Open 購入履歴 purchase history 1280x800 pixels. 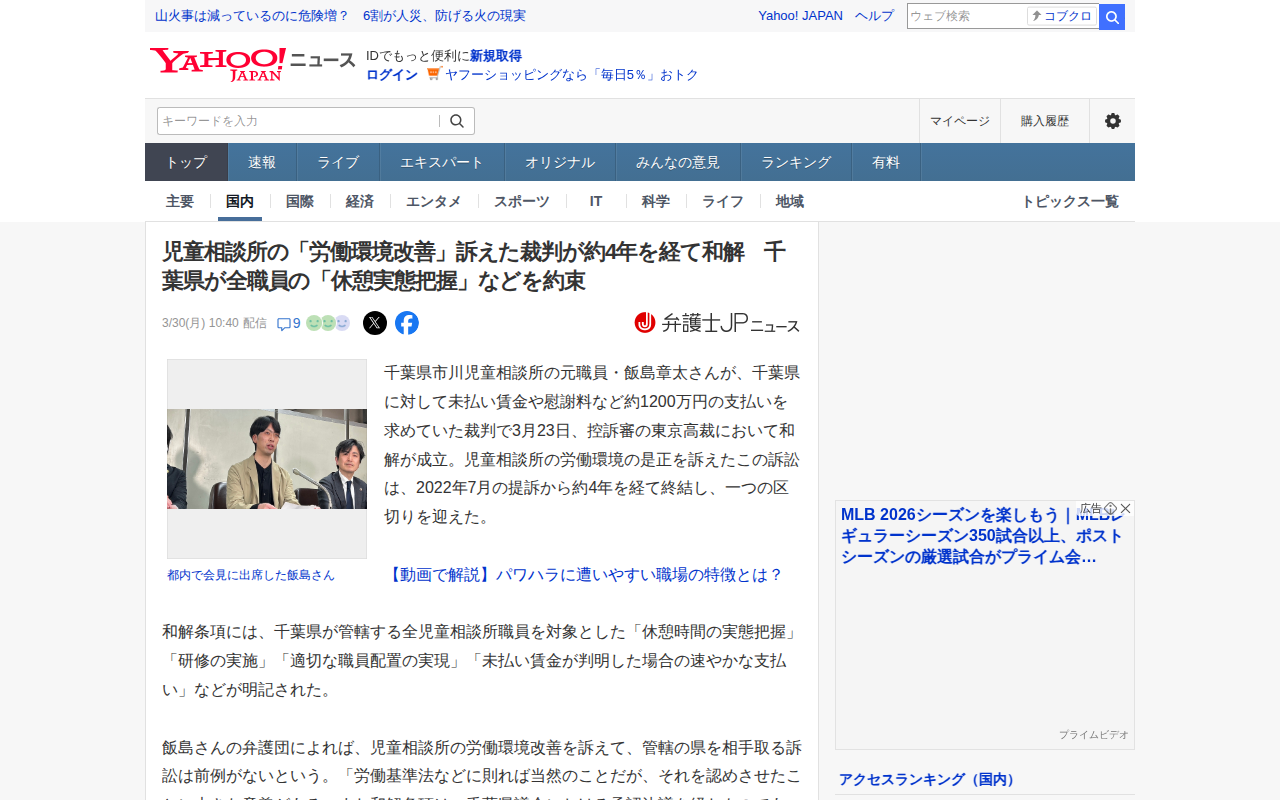1045,121
